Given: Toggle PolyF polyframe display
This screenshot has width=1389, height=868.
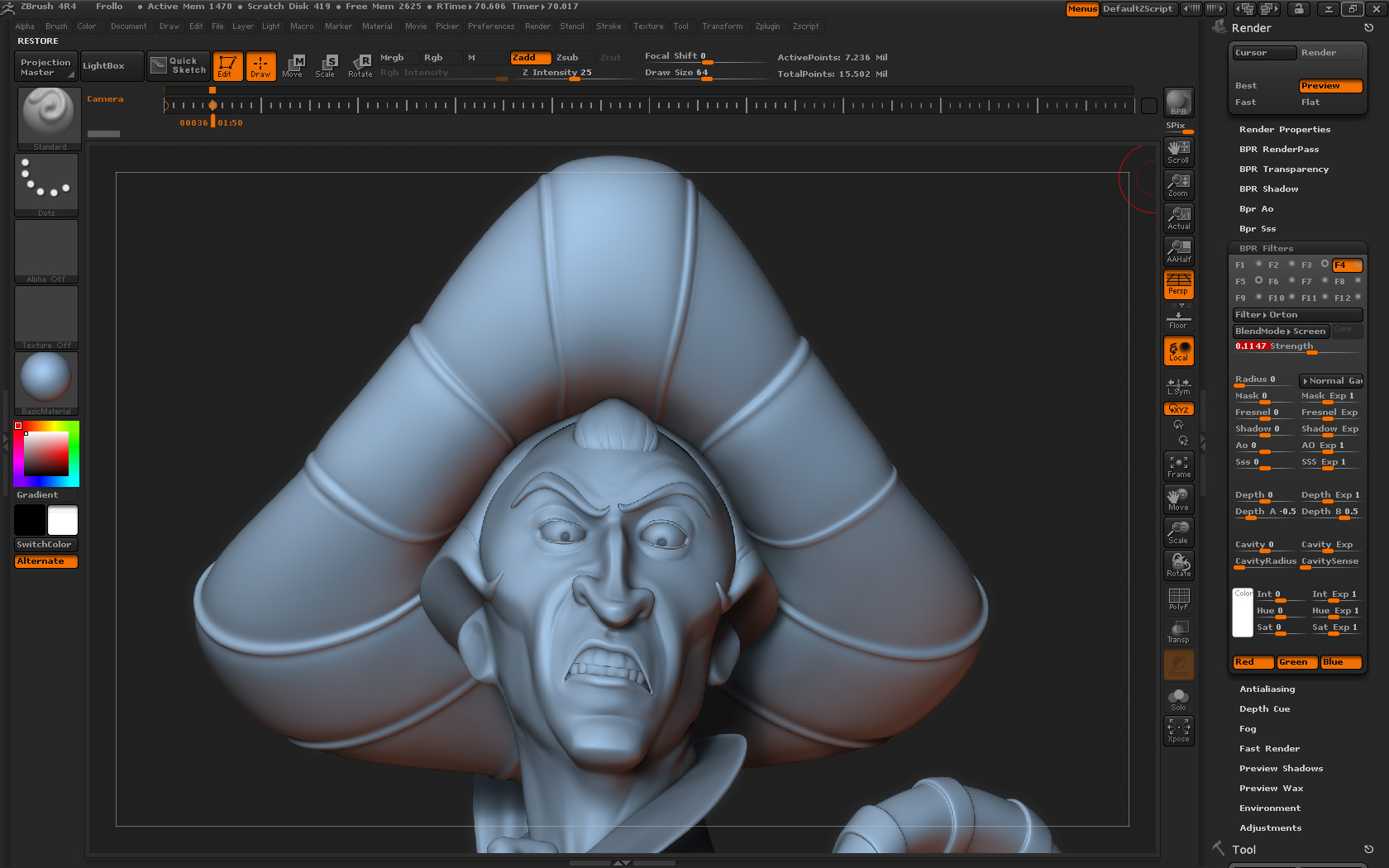Looking at the screenshot, I should pos(1178,599).
